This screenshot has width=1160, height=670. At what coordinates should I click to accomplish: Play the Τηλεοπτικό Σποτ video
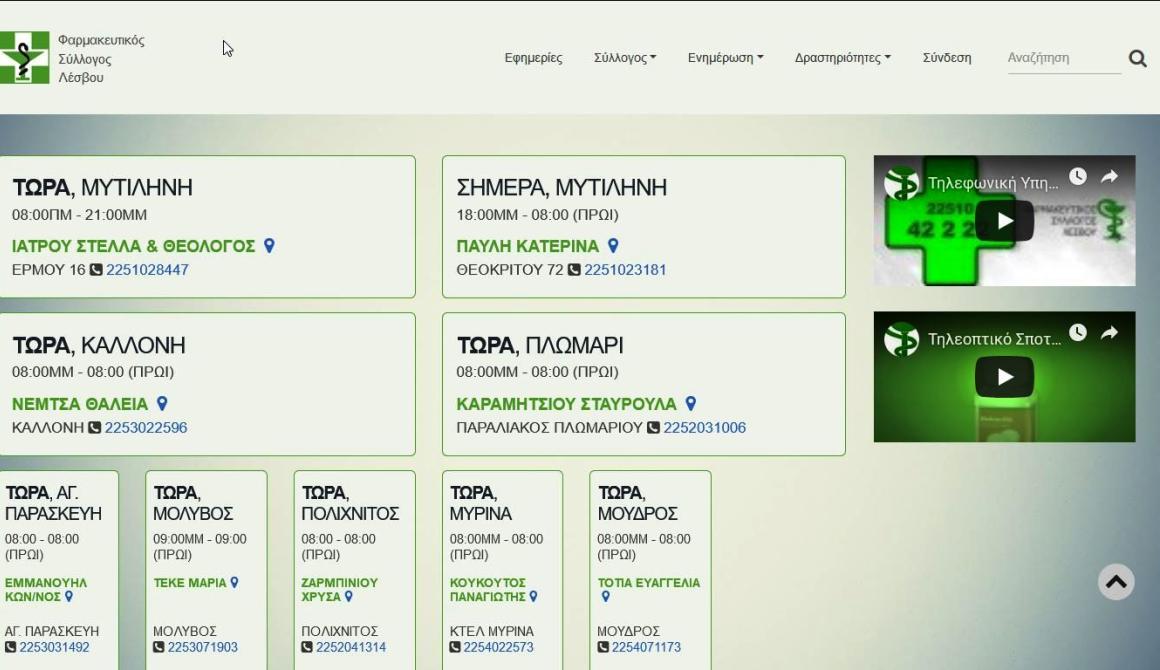coord(1004,377)
